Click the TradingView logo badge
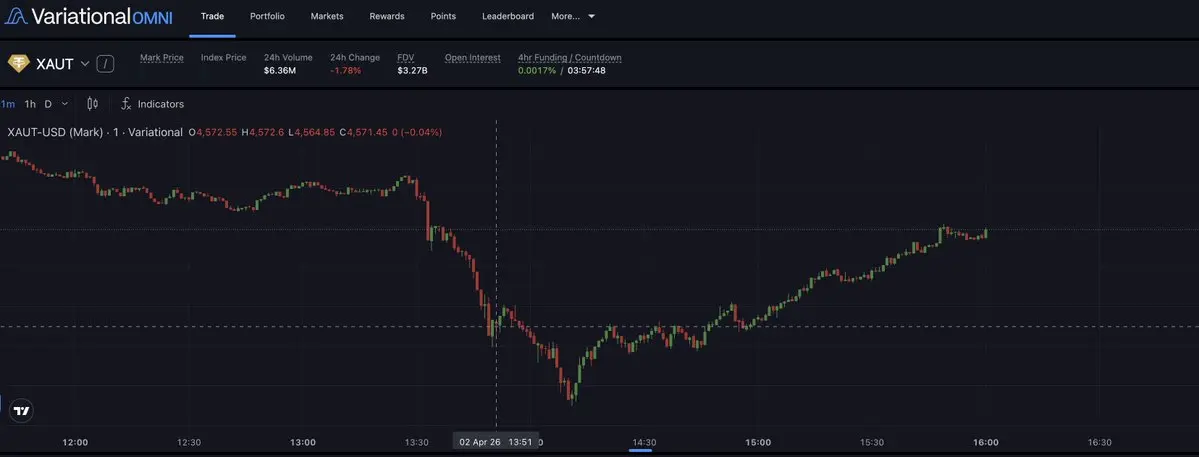This screenshot has height=457, width=1199. point(22,411)
